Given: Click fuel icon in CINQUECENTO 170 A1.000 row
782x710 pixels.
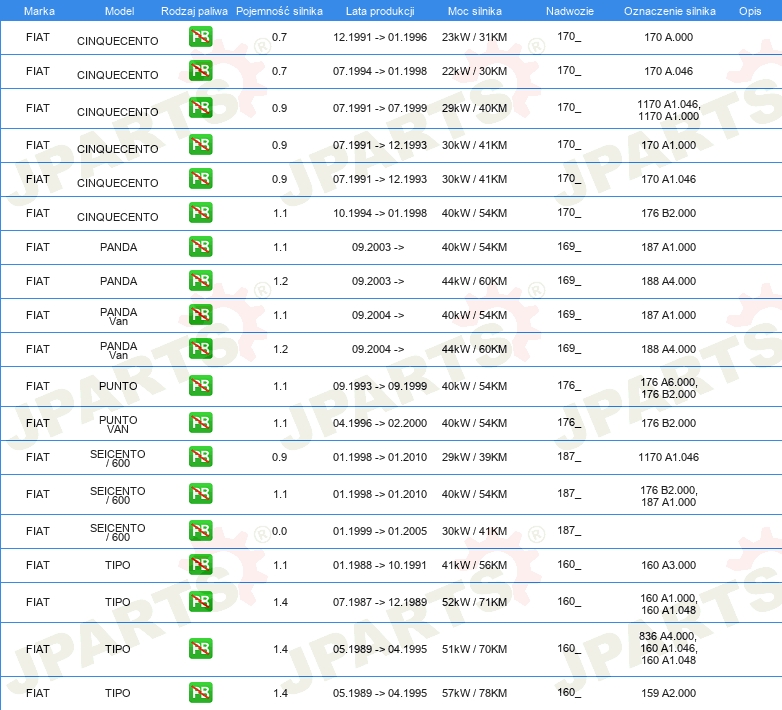Looking at the screenshot, I should point(200,145).
